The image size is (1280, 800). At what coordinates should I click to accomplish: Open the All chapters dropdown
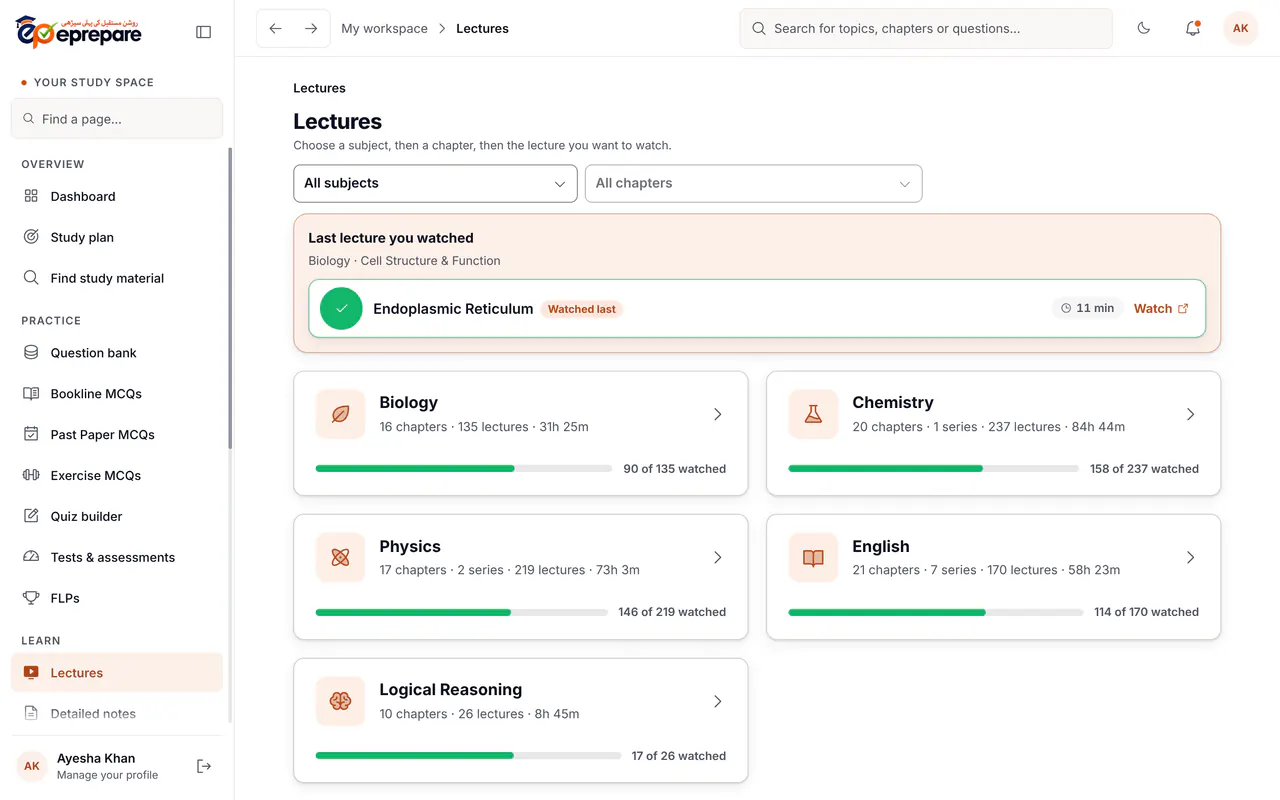[753, 184]
